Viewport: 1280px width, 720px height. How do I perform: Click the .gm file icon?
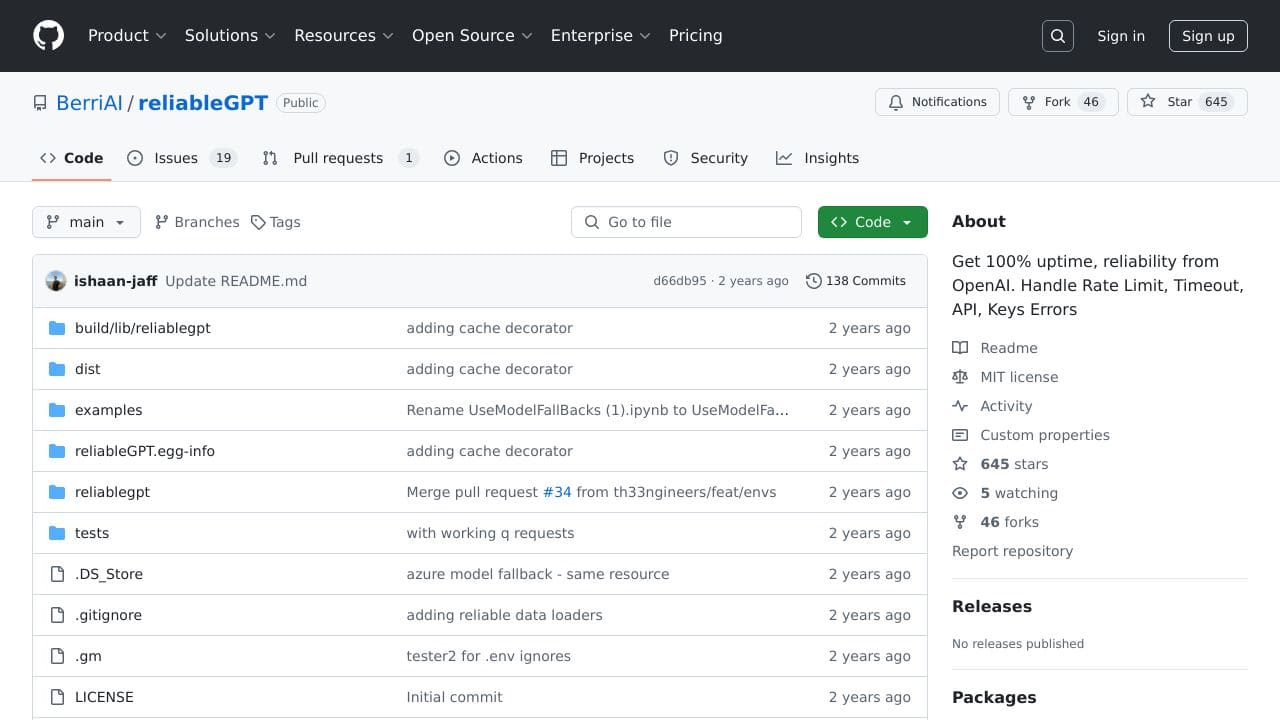point(57,656)
